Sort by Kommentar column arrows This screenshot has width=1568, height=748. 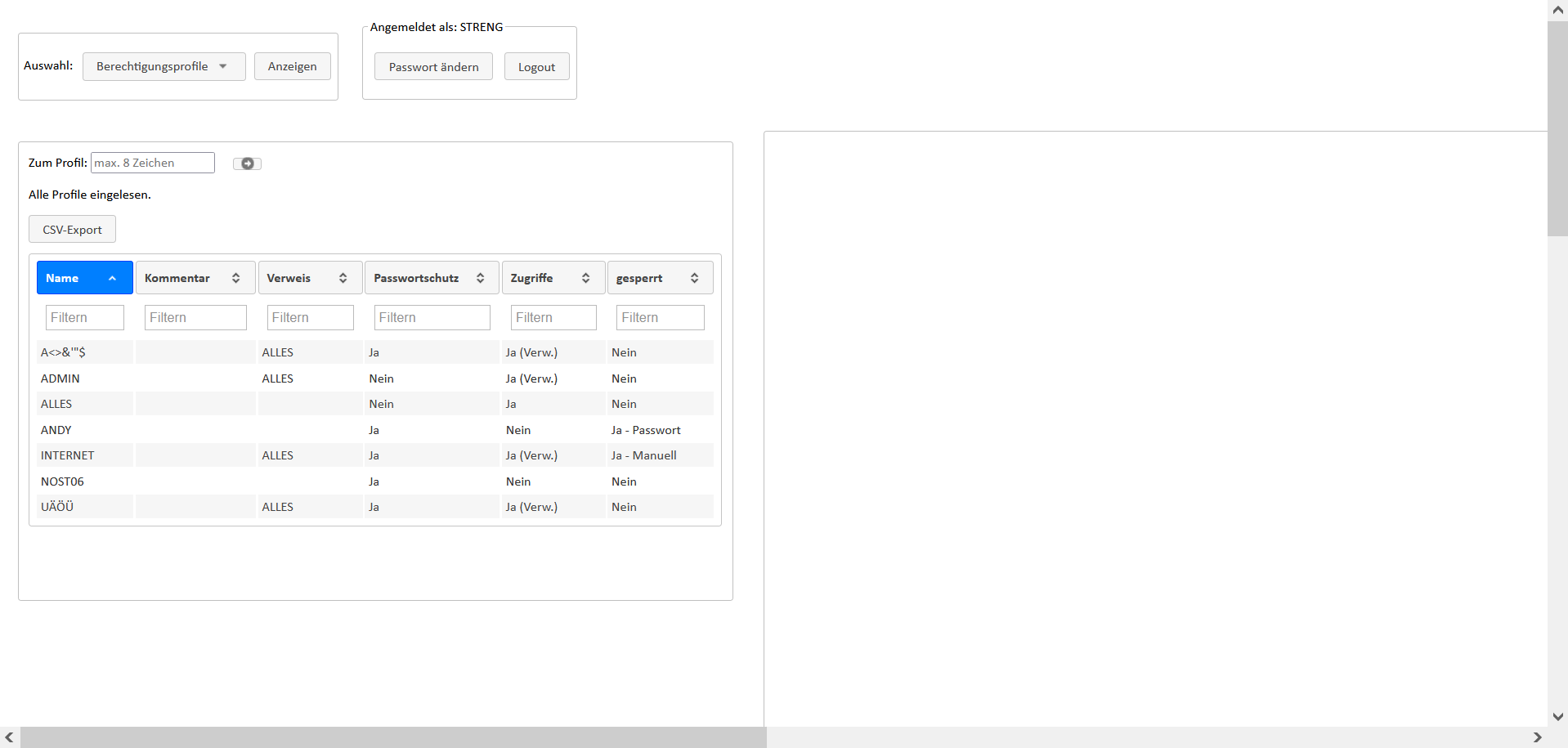[x=235, y=278]
